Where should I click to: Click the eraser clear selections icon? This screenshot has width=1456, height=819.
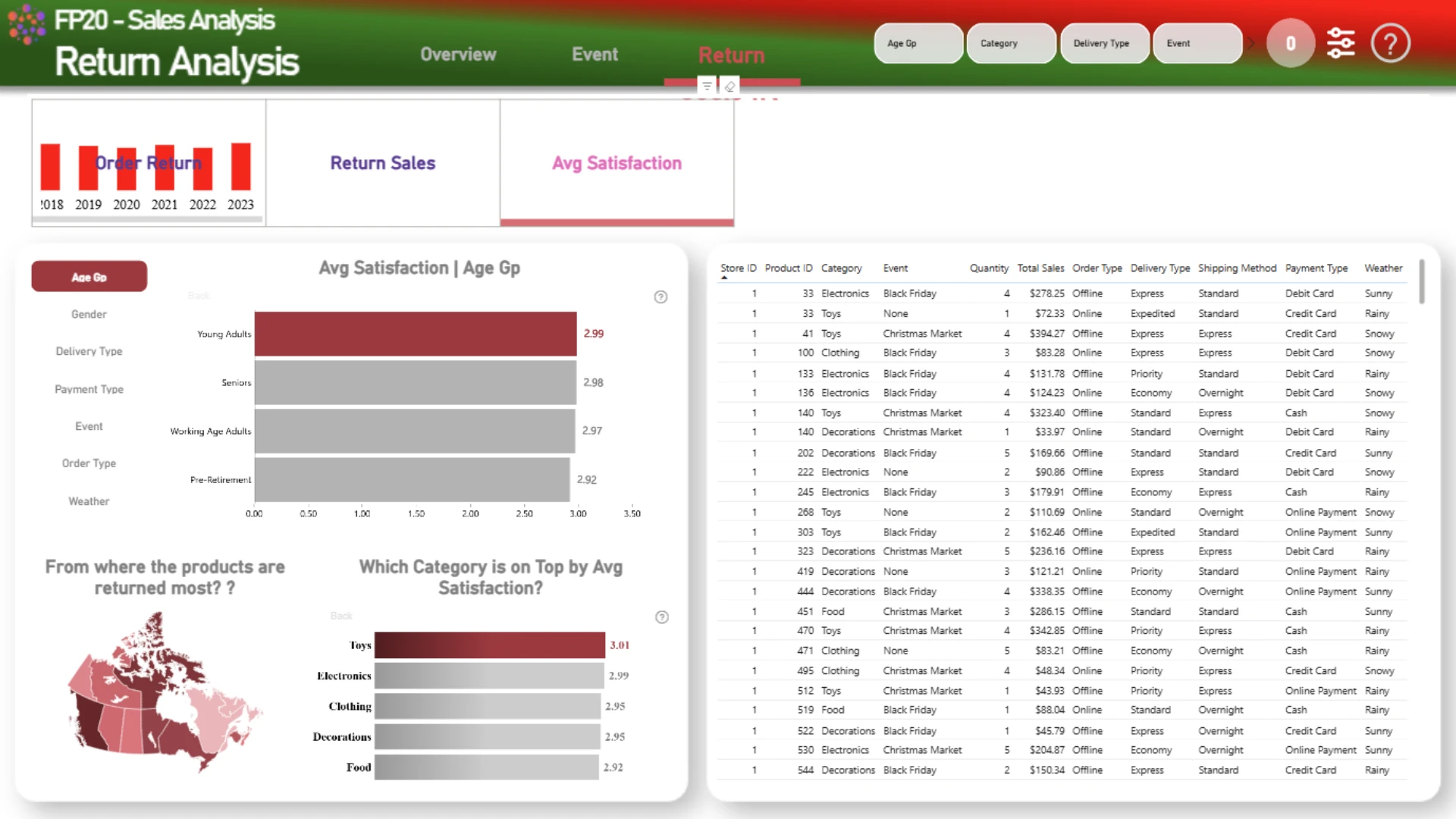click(730, 86)
